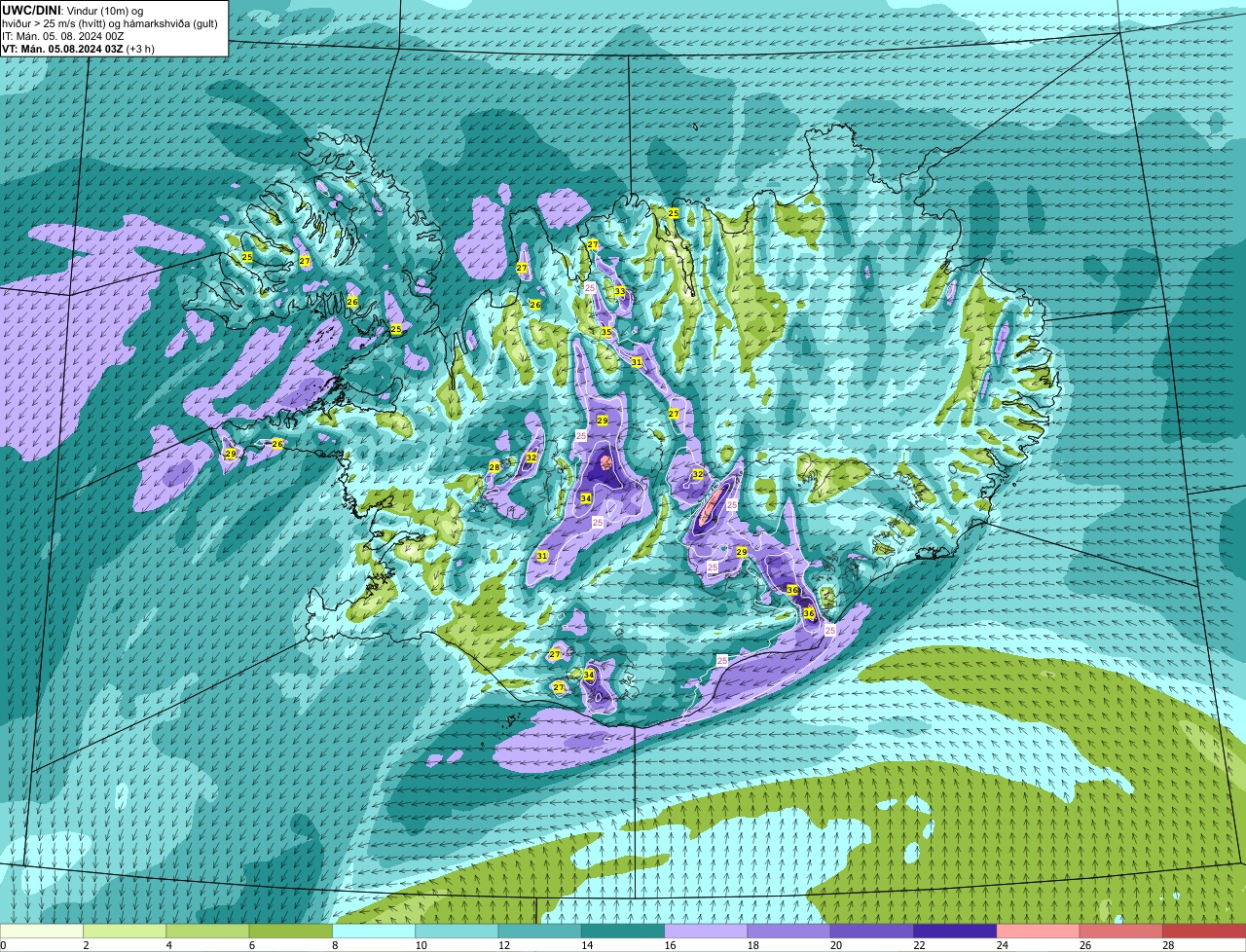Click the "0" label on the color scale
This screenshot has height=952, width=1246.
coord(4,945)
